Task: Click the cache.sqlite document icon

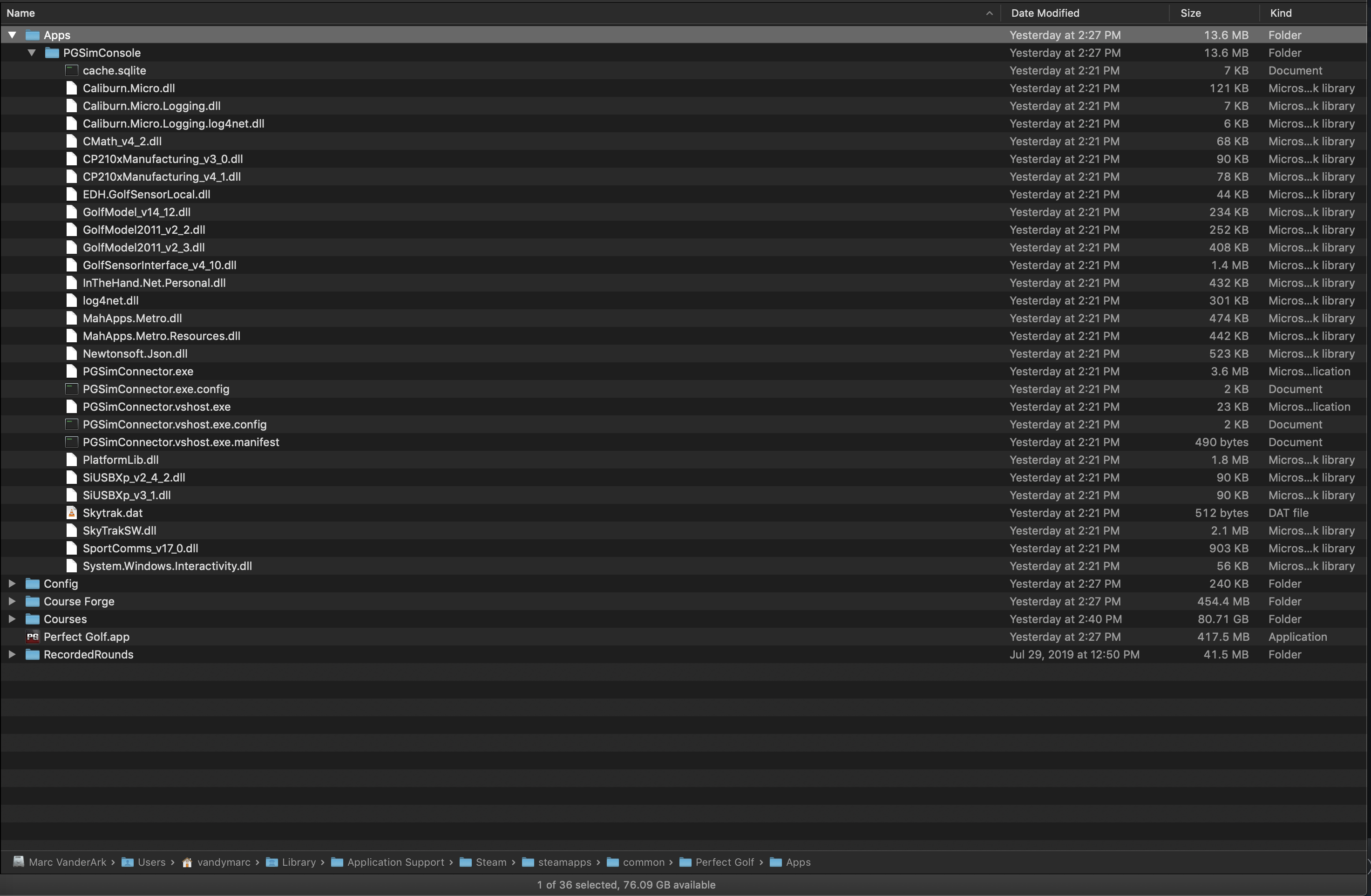Action: [x=71, y=70]
